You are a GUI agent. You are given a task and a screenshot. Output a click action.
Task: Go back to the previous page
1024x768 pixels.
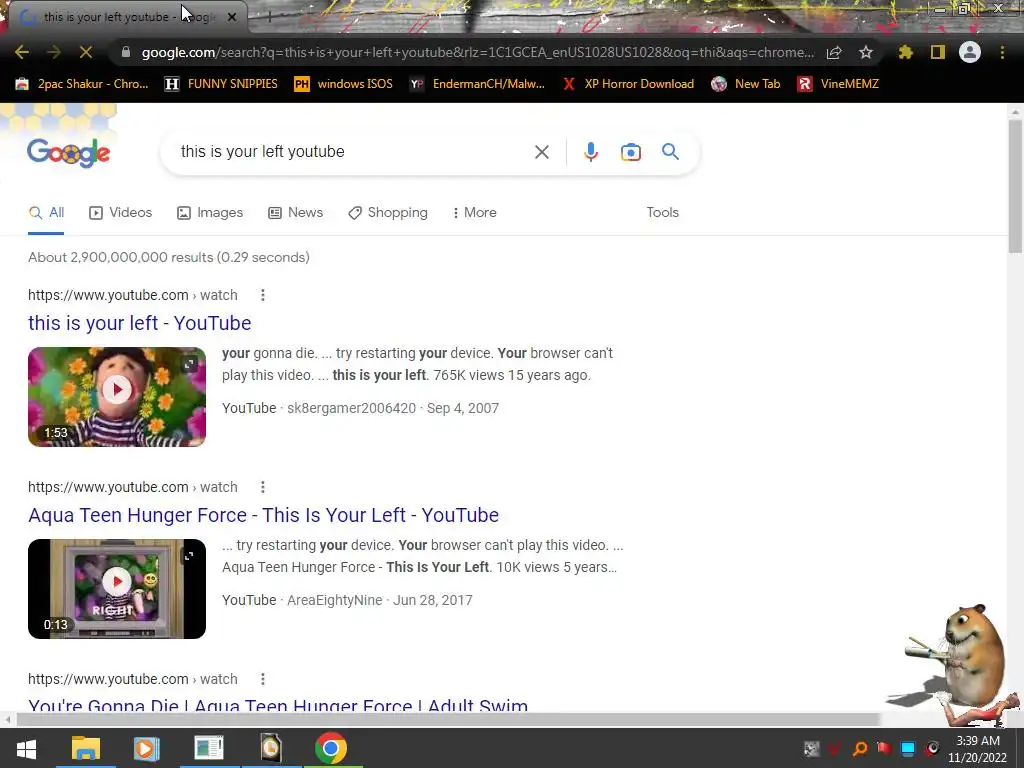click(22, 52)
